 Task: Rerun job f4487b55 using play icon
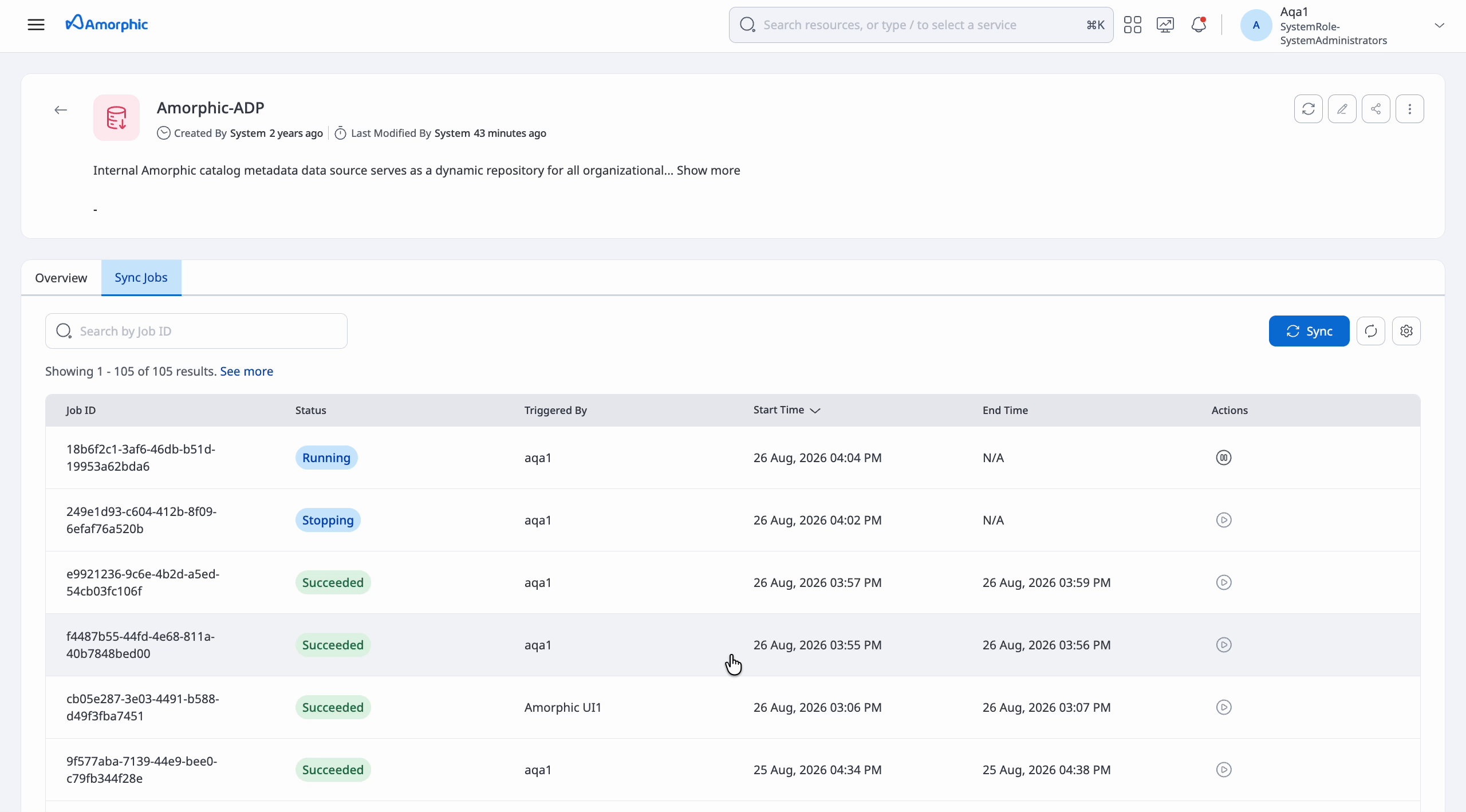[x=1224, y=645]
